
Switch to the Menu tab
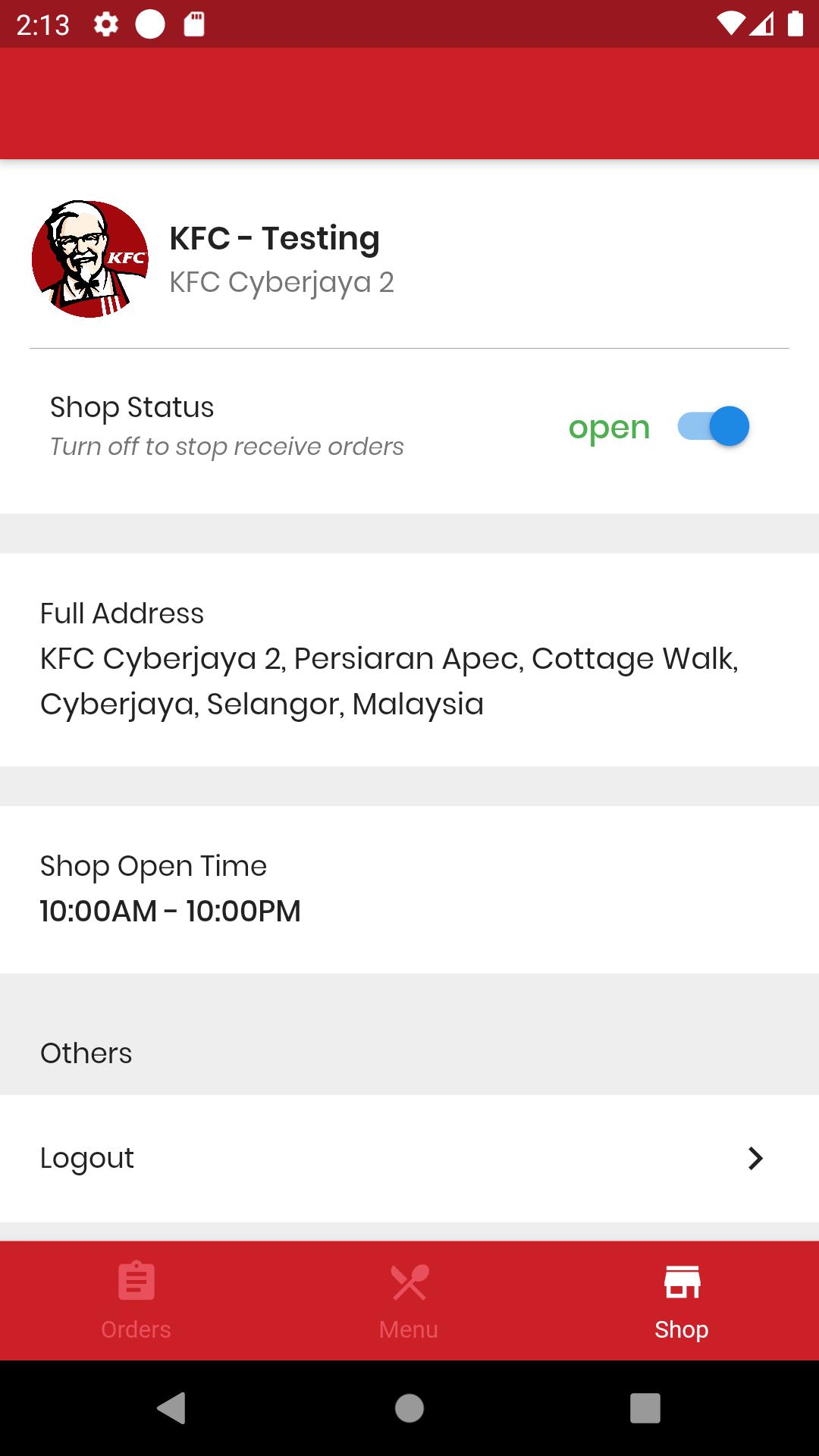(x=409, y=1300)
